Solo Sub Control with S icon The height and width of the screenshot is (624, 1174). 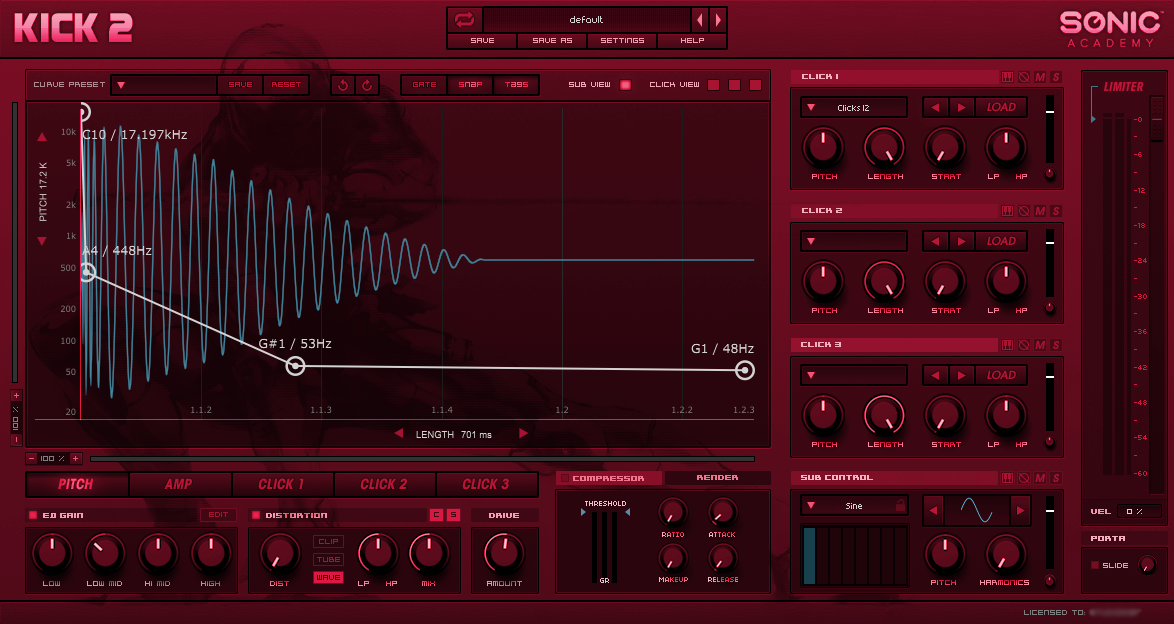(x=1056, y=477)
